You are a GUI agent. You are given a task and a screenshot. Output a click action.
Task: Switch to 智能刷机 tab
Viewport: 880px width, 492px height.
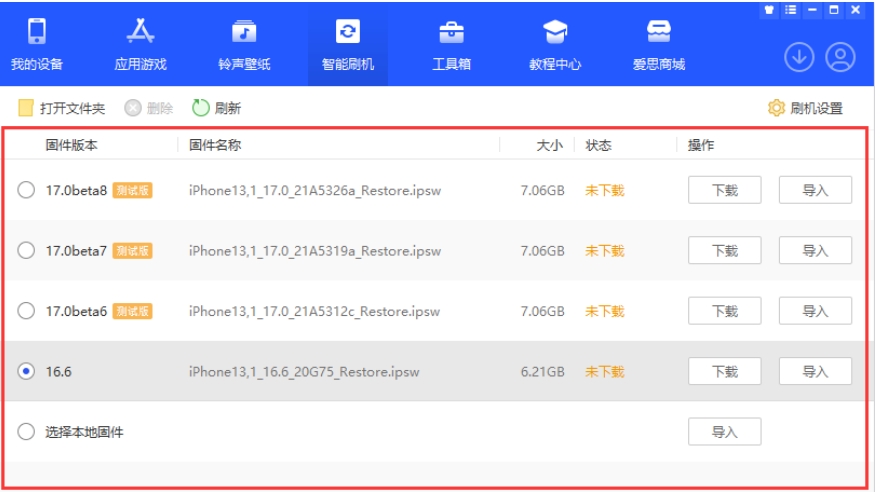click(x=347, y=45)
